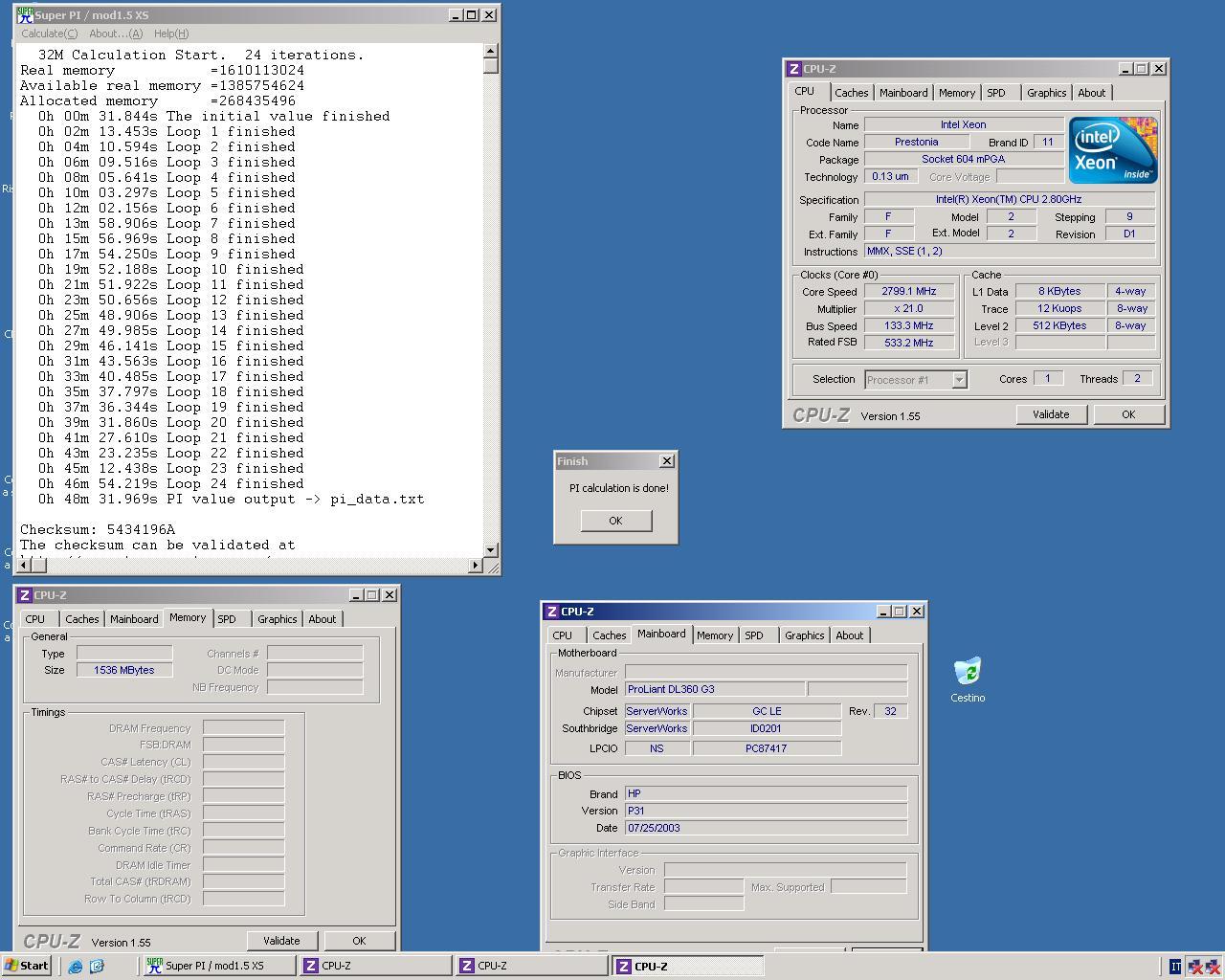Viewport: 1225px width, 980px height.
Task: Select CPU tab in Memory CPU-Z window
Action: click(35, 619)
